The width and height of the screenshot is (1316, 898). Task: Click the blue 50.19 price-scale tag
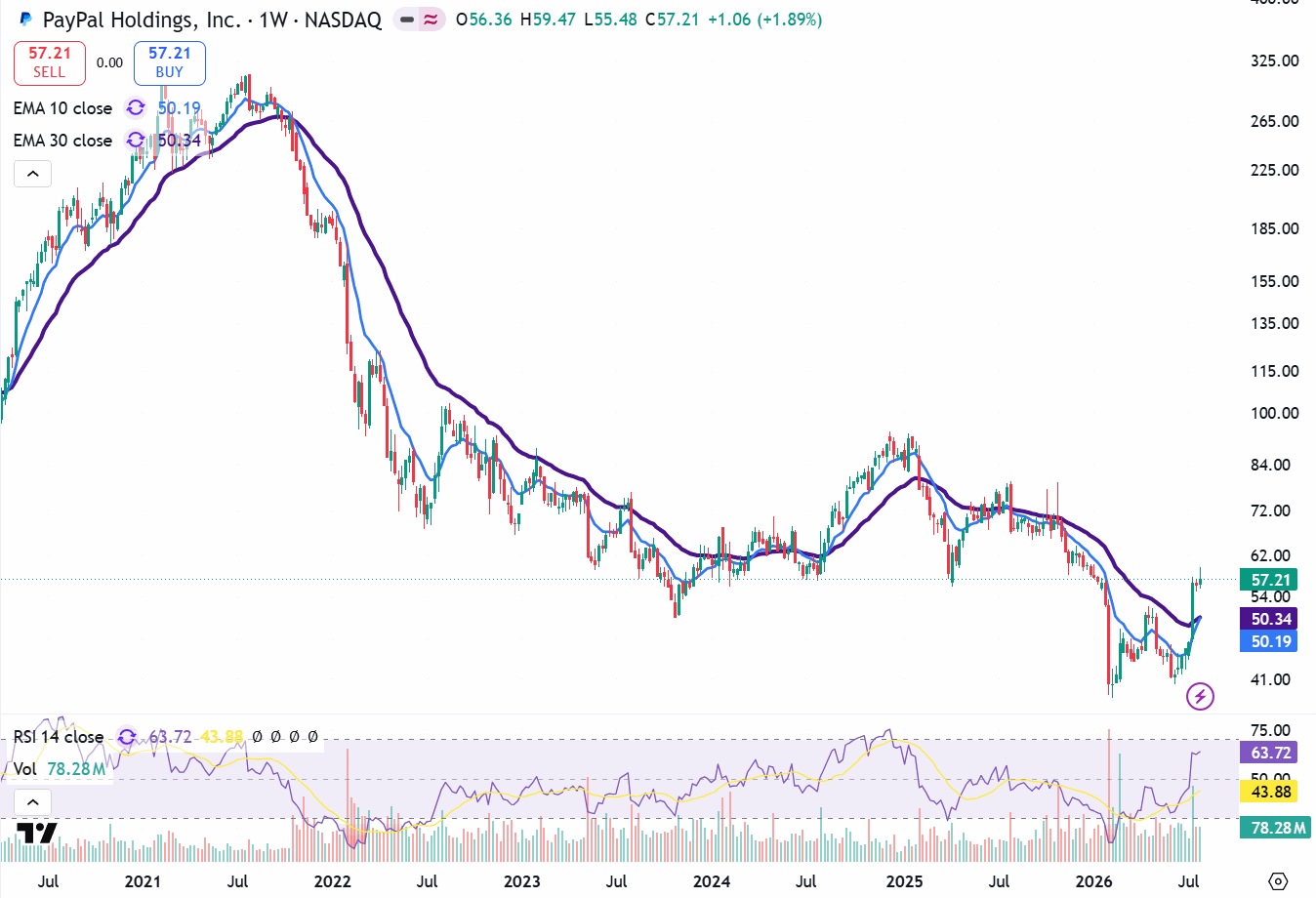pos(1268,641)
